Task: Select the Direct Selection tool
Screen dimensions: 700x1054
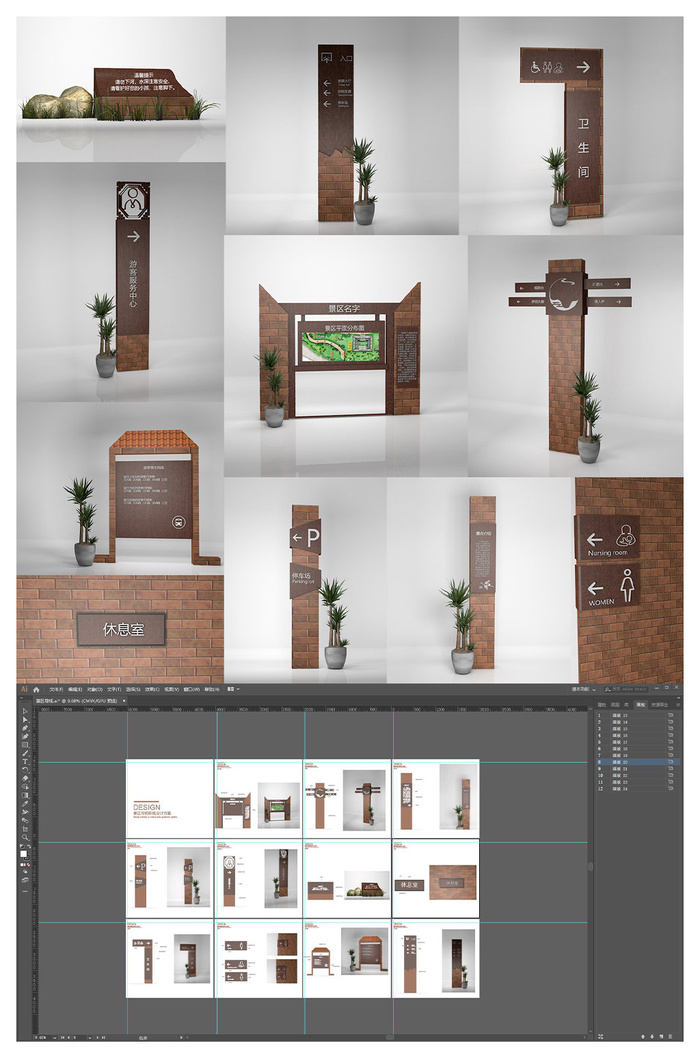Action: [25, 719]
